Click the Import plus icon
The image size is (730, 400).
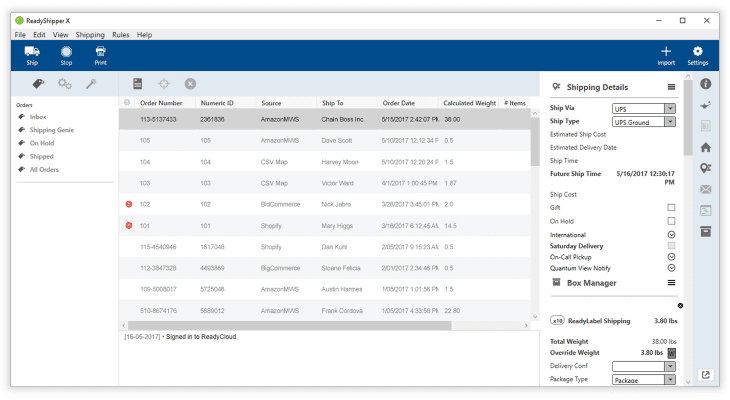tap(666, 51)
